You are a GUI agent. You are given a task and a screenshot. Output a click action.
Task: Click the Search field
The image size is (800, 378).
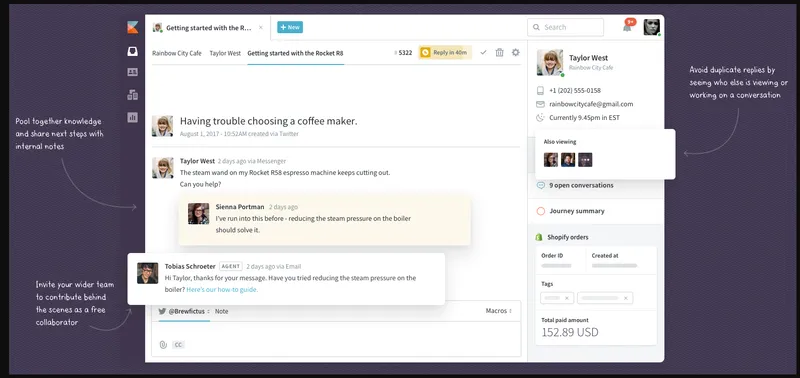tap(565, 27)
